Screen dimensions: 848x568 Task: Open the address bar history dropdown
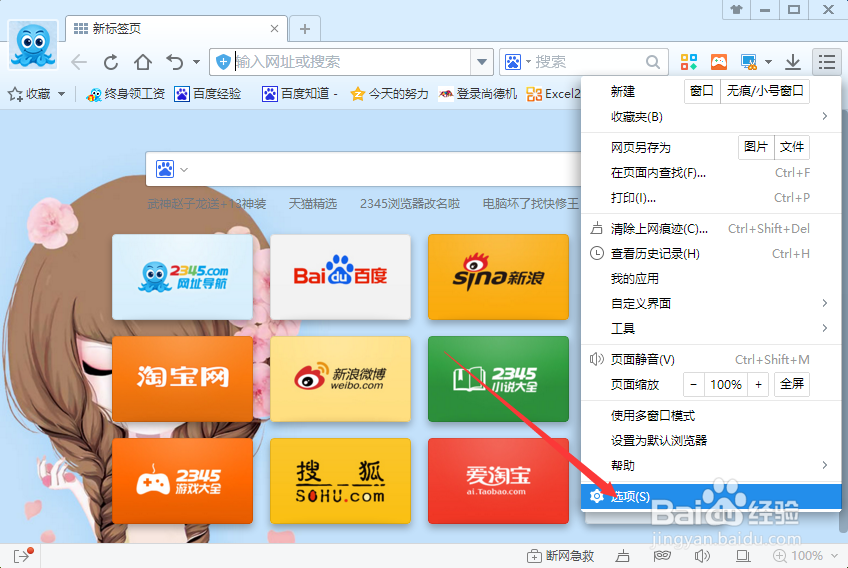[x=481, y=62]
